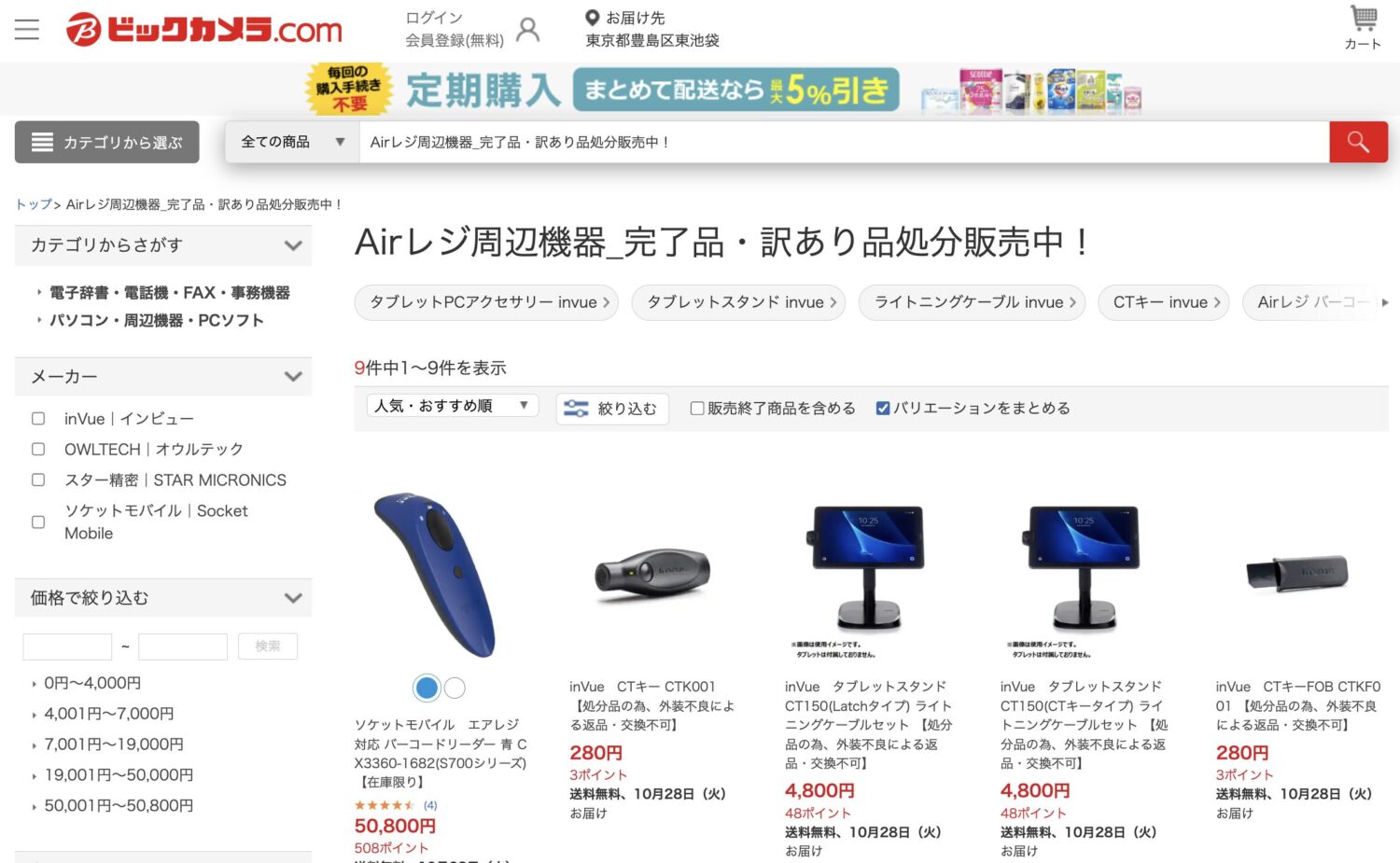1400x863 pixels.
Task: Open the 人気・おすすめ順 sort dropdown
Action: click(x=453, y=406)
